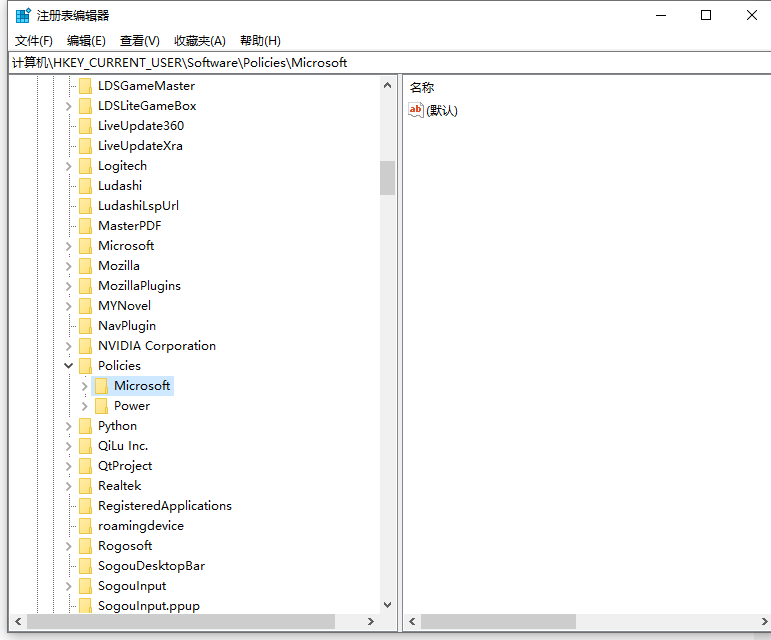
Task: Open the 编辑(E) menu
Action: click(x=86, y=41)
